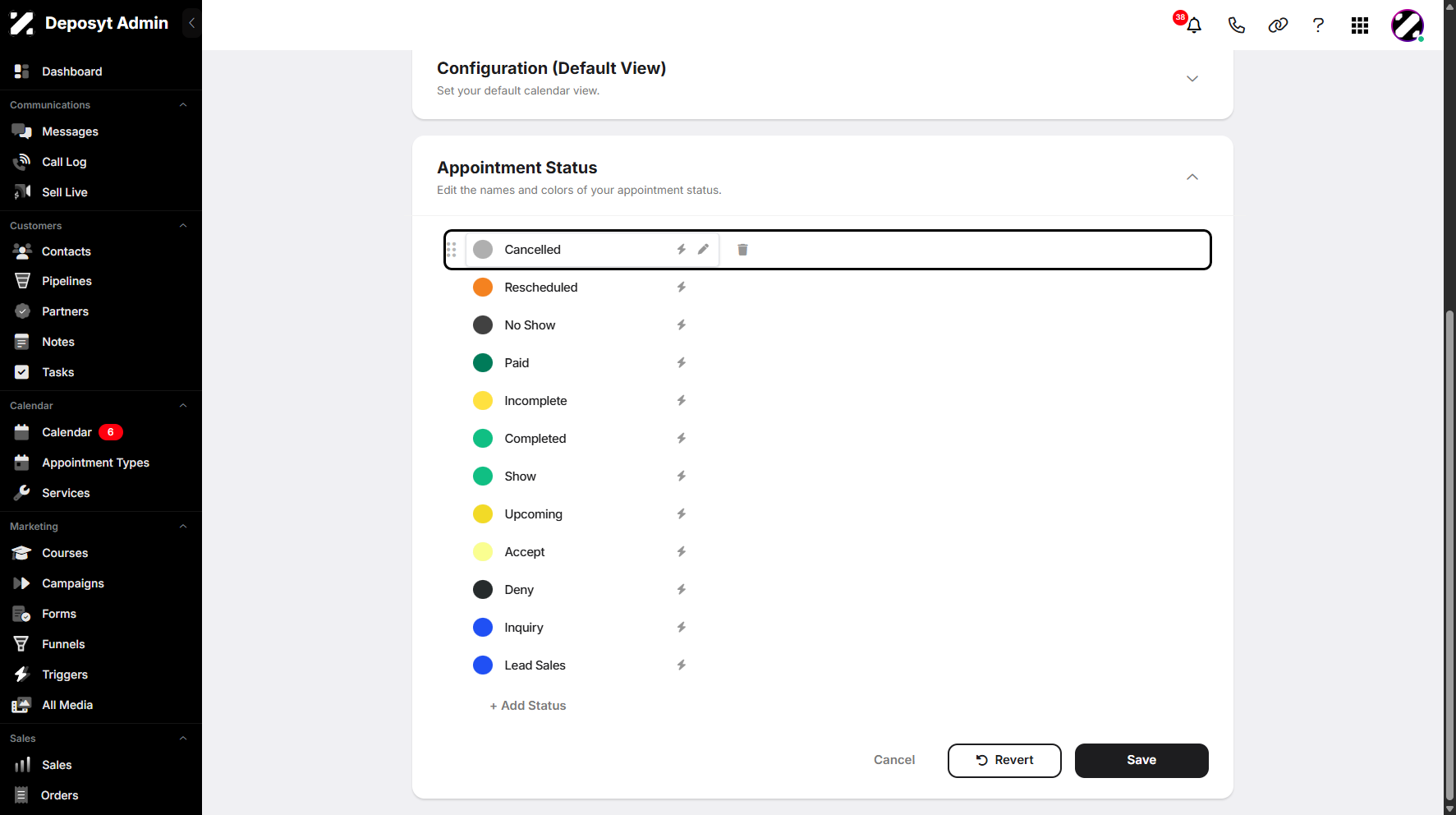Image resolution: width=1456 pixels, height=815 pixels.
Task: Click the blue color swatch for Inquiry
Action: click(483, 627)
